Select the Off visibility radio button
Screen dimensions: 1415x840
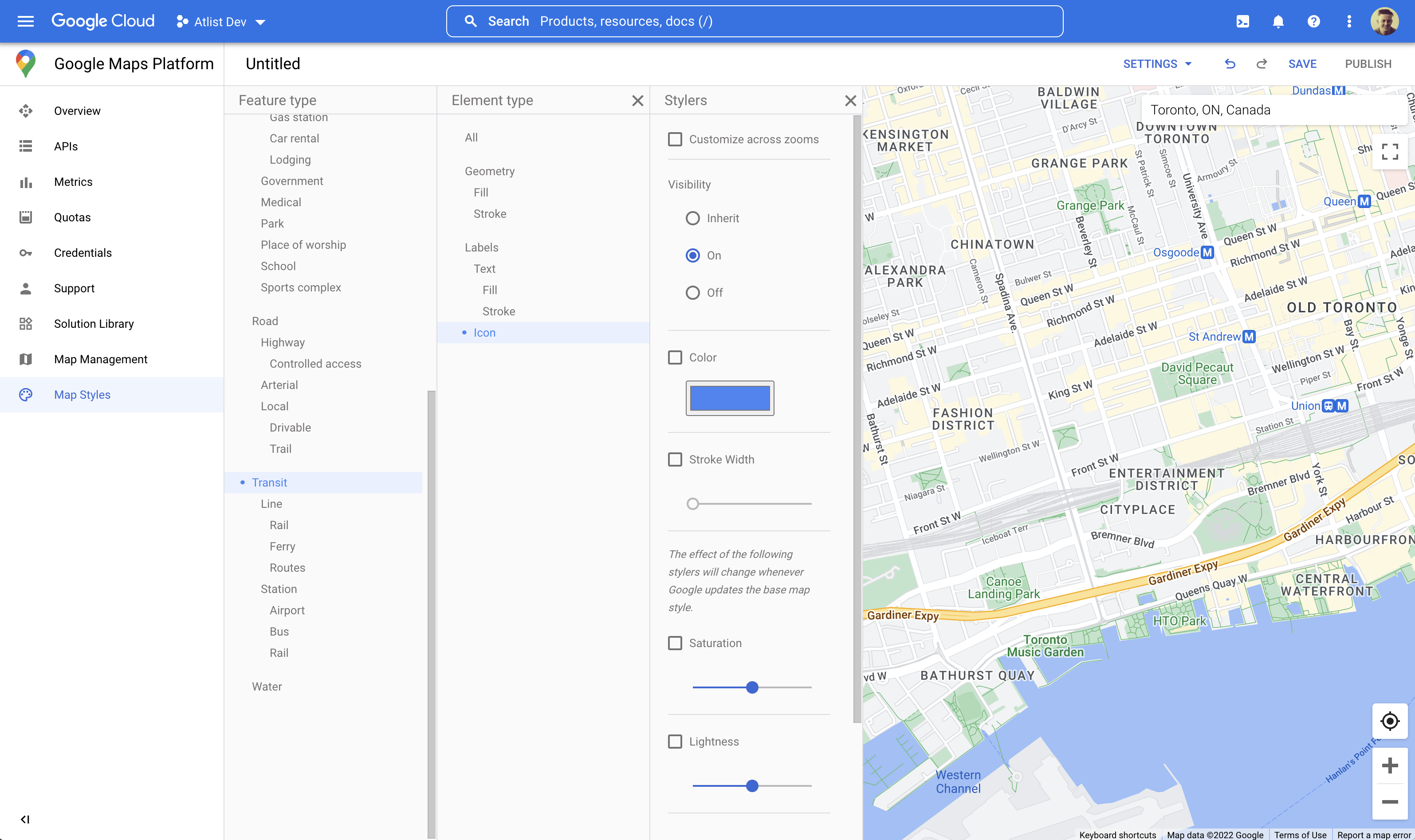click(692, 293)
